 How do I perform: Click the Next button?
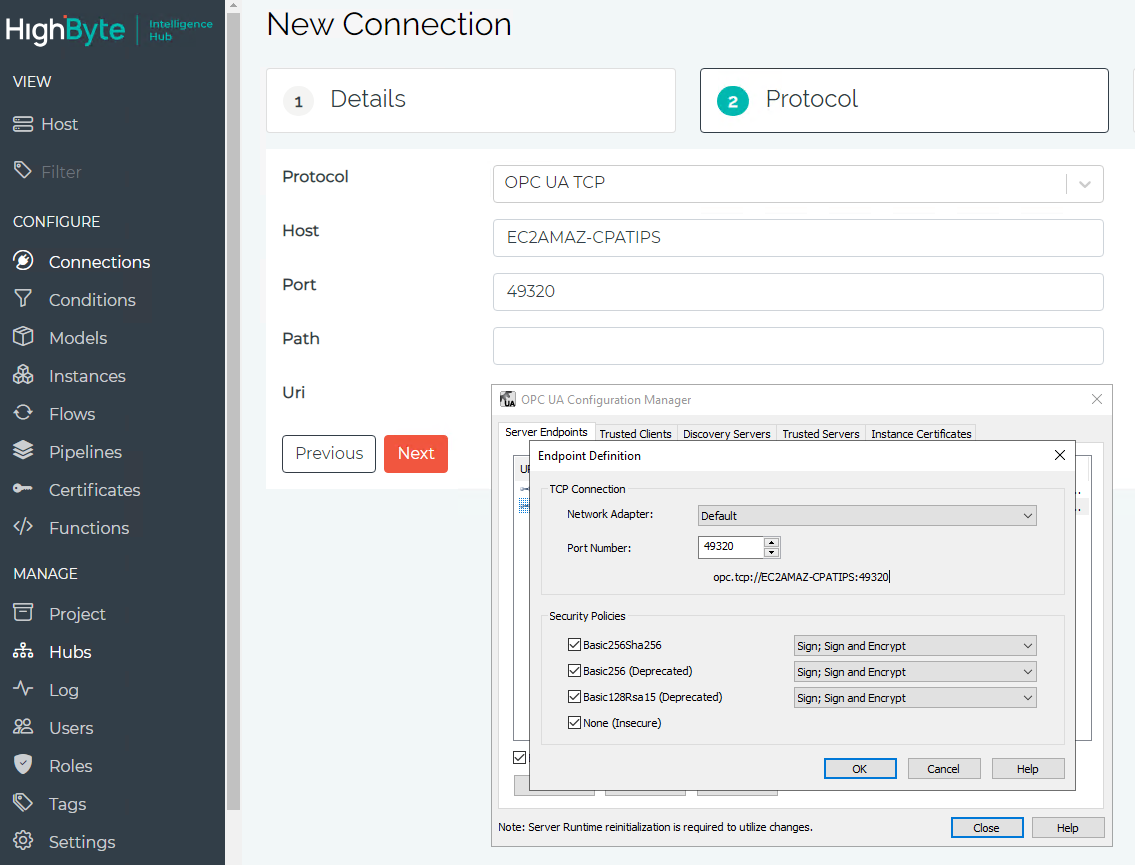point(415,453)
